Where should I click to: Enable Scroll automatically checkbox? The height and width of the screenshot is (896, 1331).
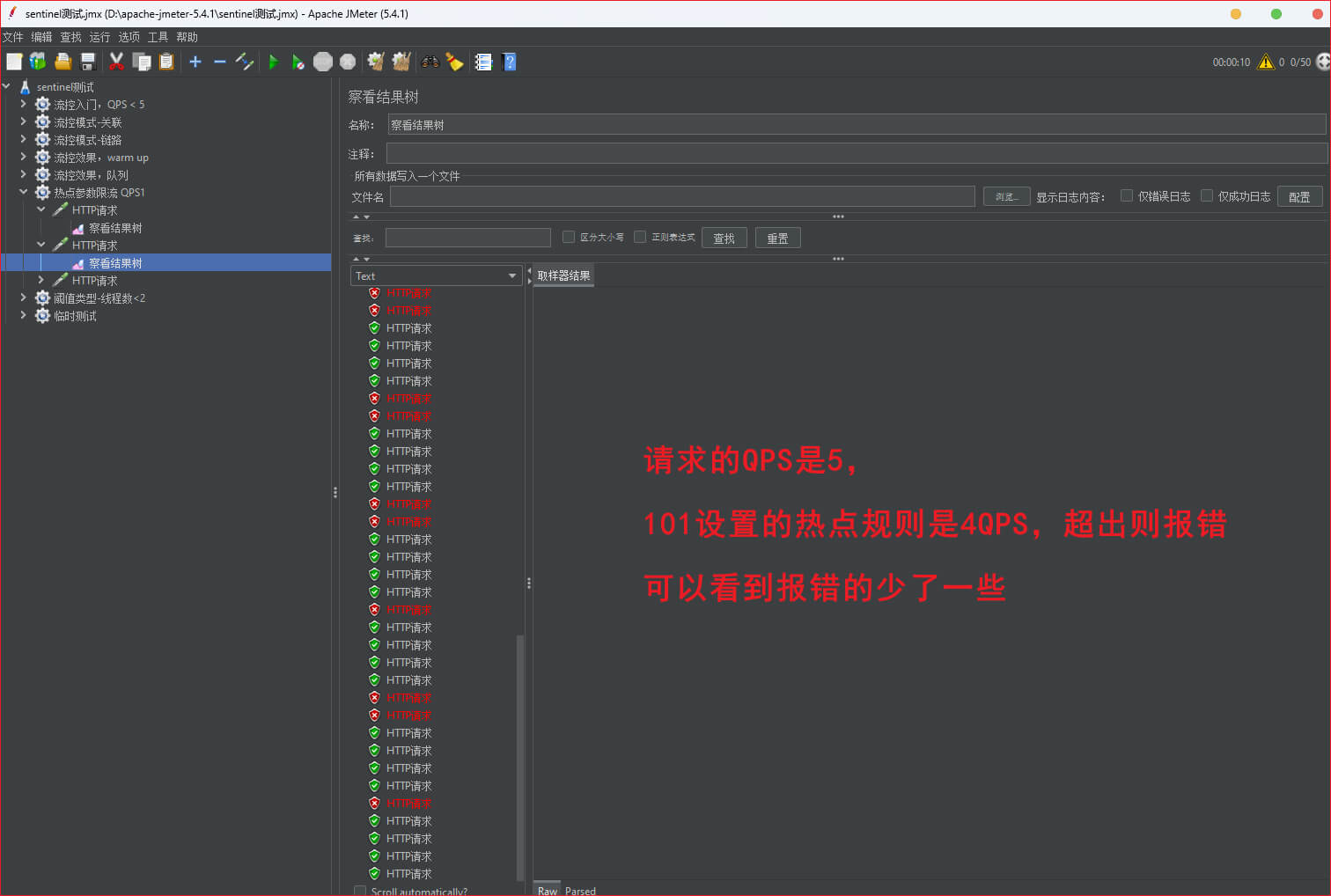360,891
